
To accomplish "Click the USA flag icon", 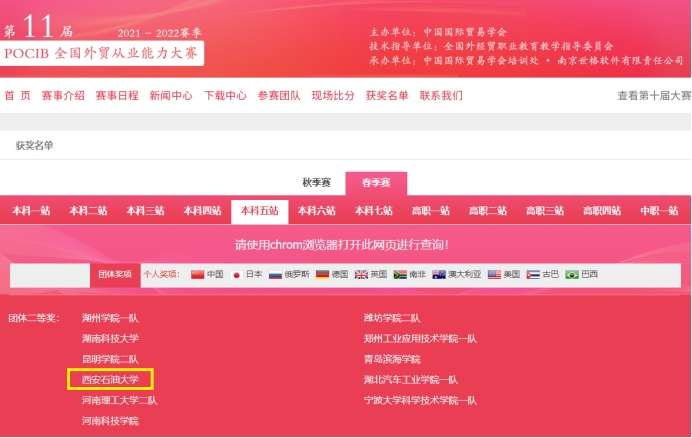I will (494, 274).
